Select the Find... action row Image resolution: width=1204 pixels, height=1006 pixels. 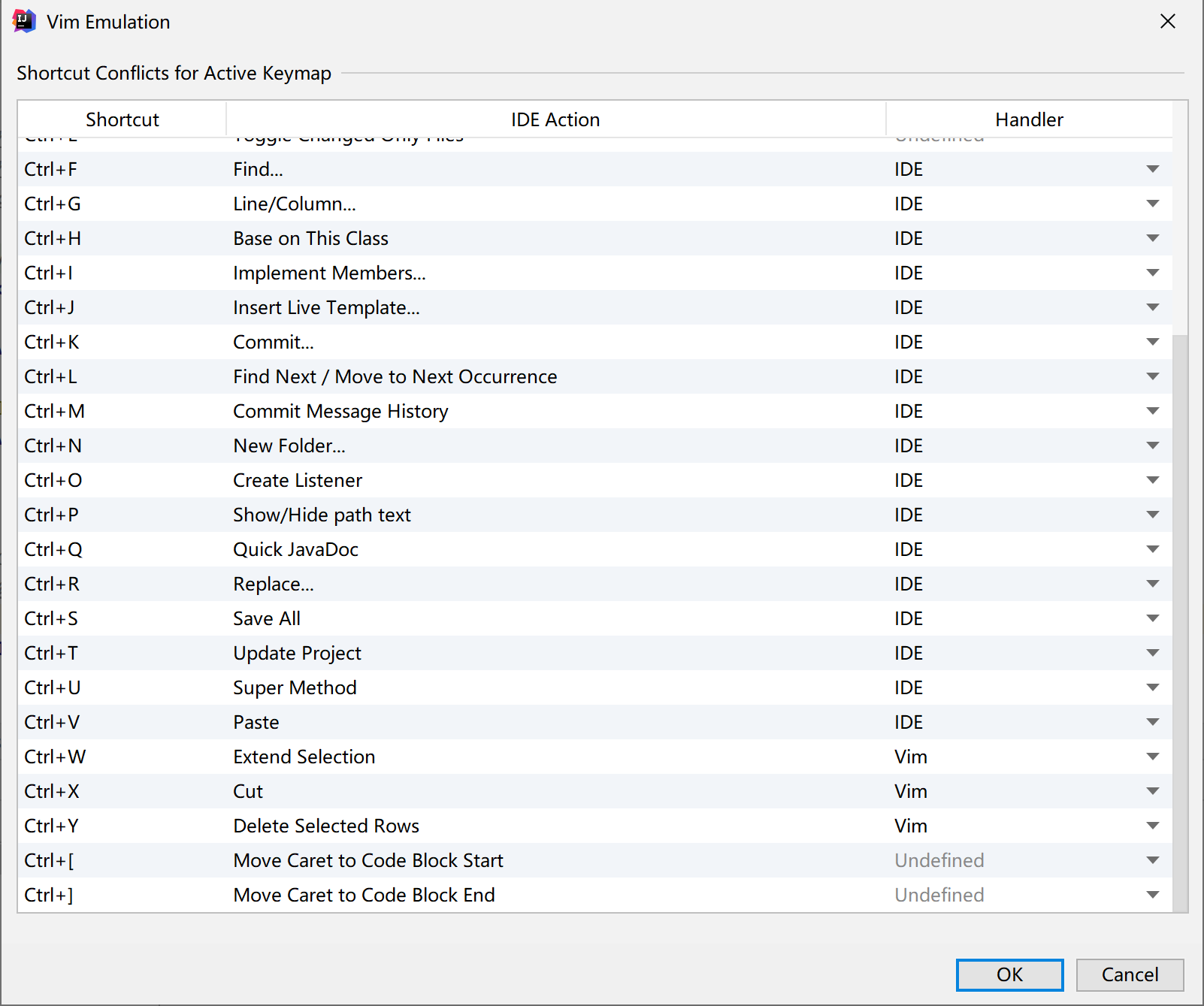click(x=595, y=169)
